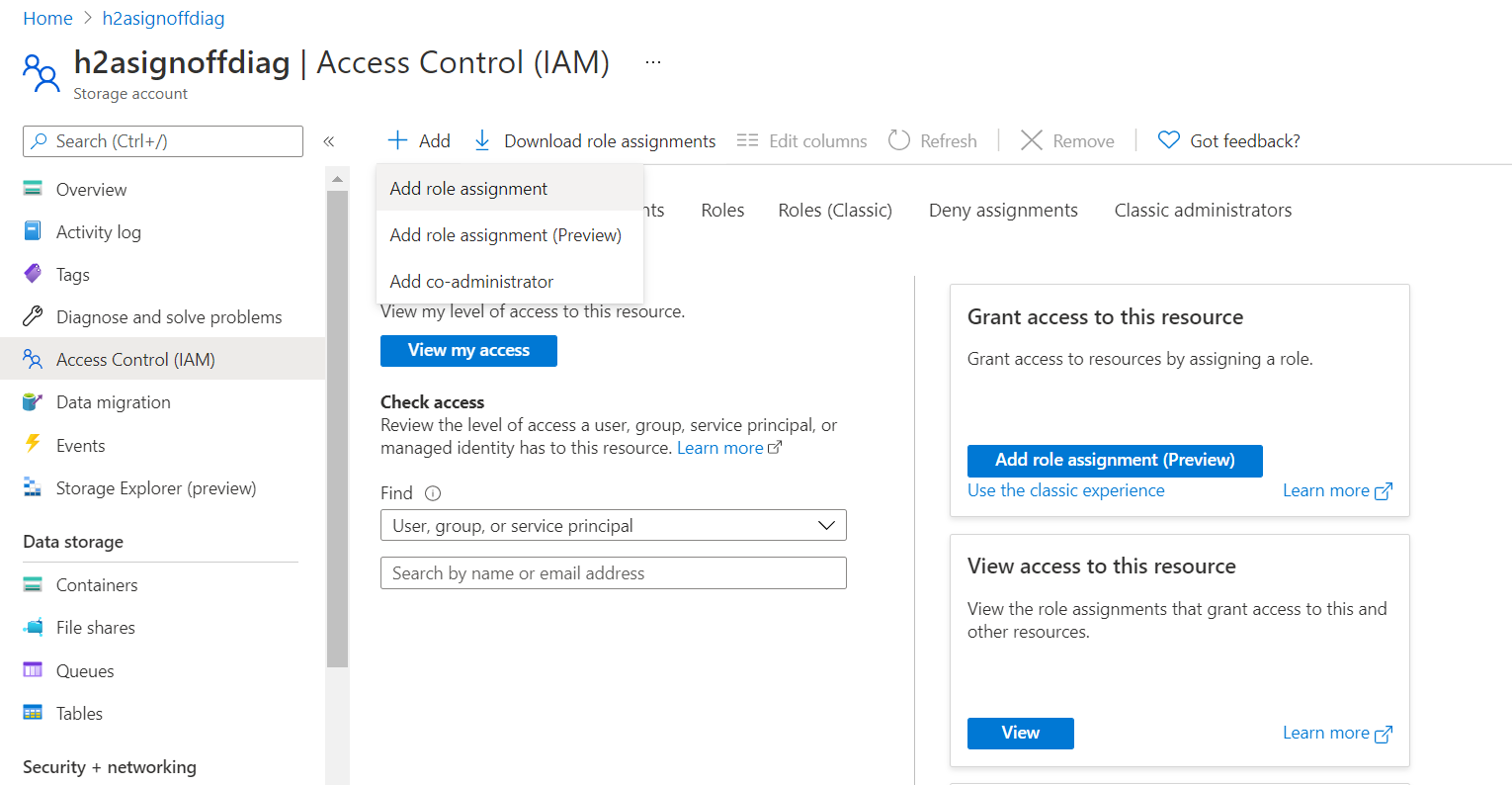Choose Add co-administrator from the Add menu

coord(471,282)
